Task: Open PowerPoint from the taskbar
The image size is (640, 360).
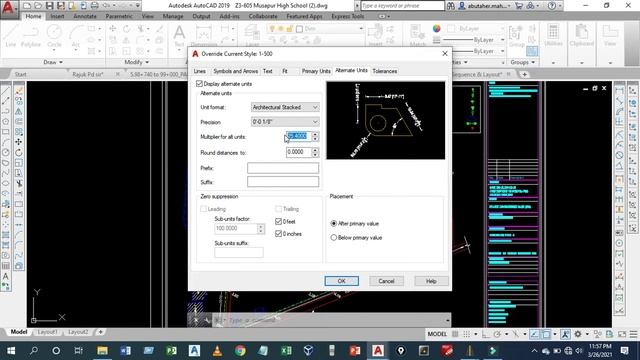Action: click(x=355, y=350)
